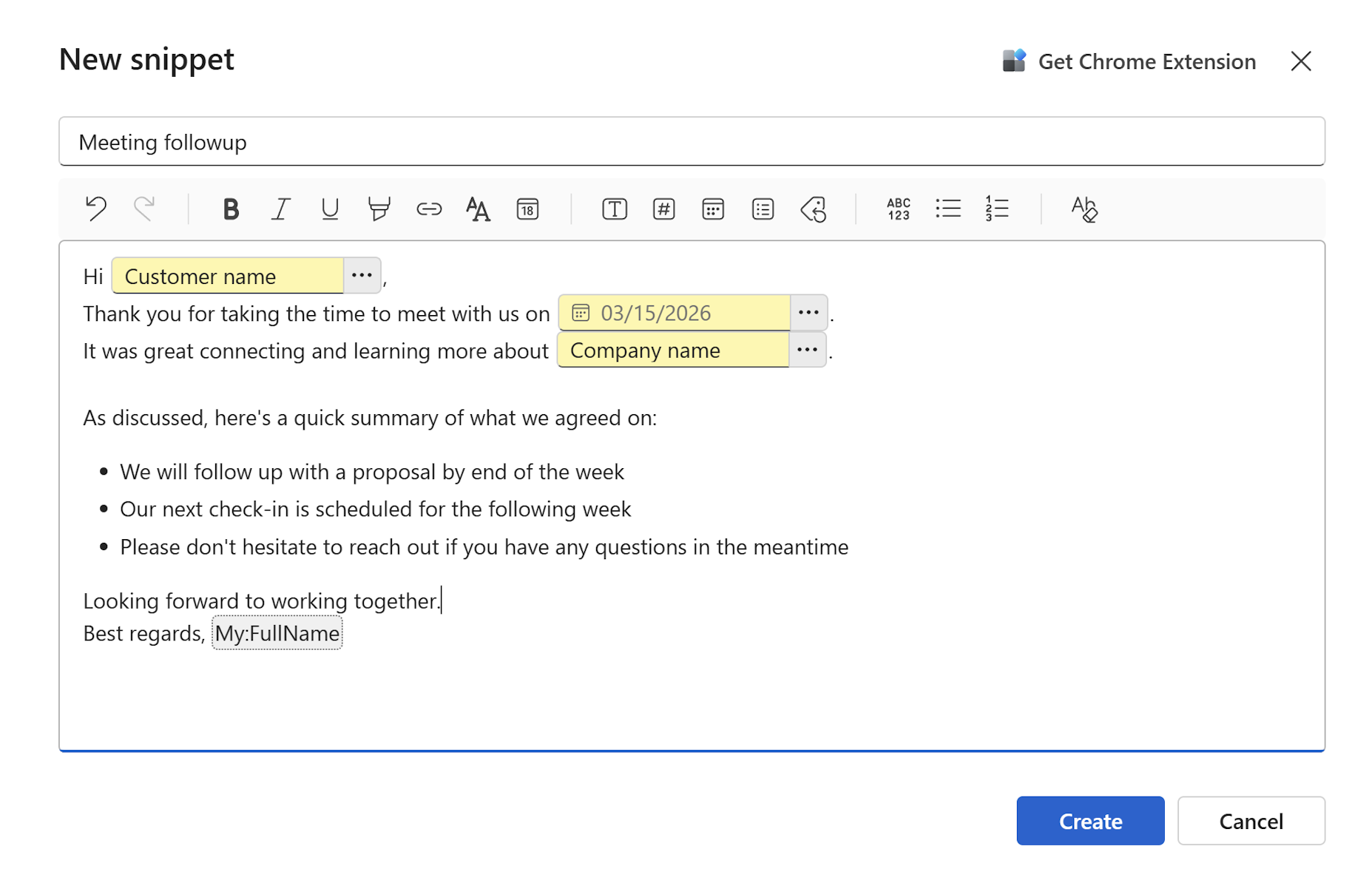Open options for Company name field

pyautogui.click(x=807, y=350)
